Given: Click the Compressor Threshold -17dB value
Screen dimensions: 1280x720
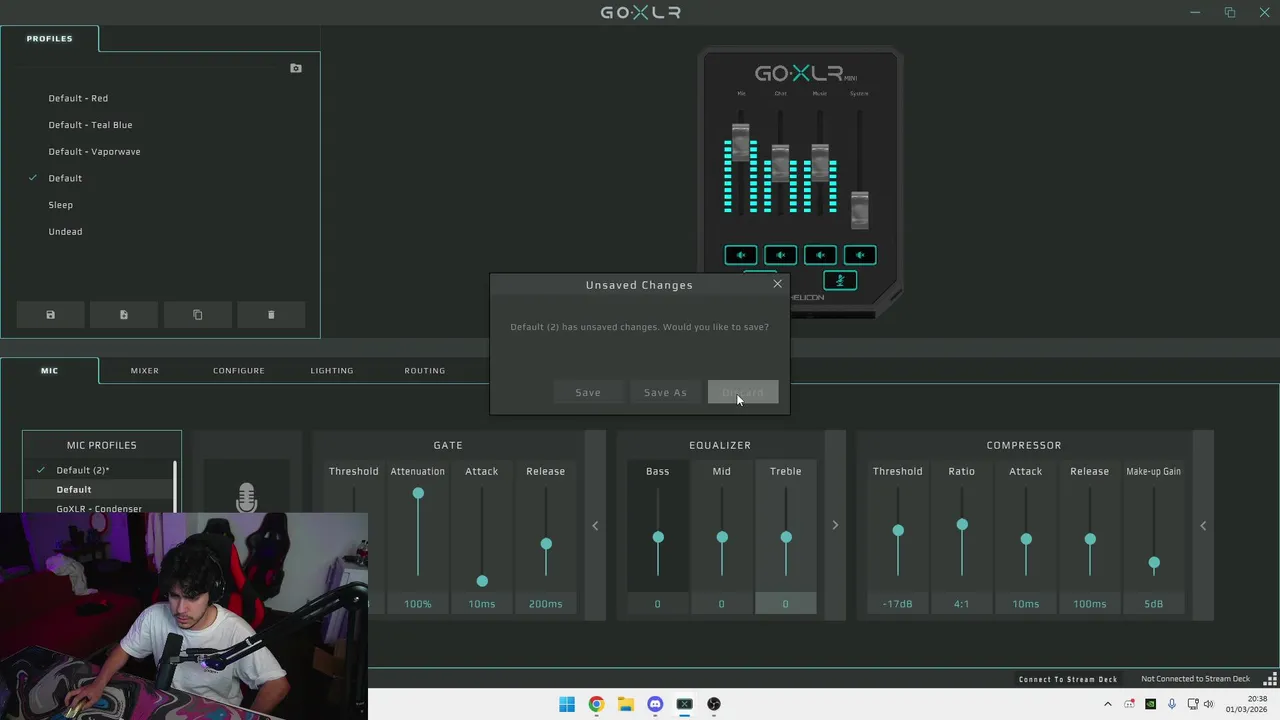Looking at the screenshot, I should 898,604.
